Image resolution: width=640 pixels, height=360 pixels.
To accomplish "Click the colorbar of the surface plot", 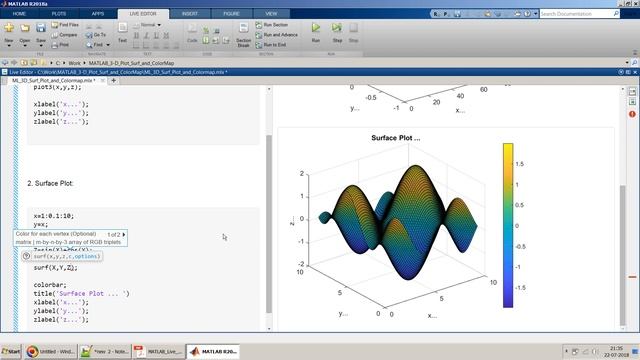I will (x=508, y=225).
